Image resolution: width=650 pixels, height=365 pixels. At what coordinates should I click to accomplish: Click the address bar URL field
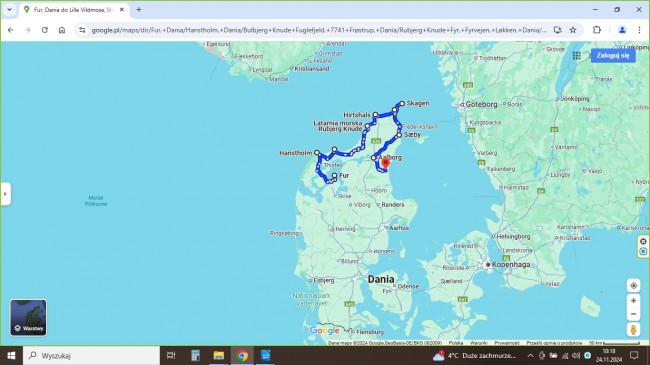click(318, 30)
